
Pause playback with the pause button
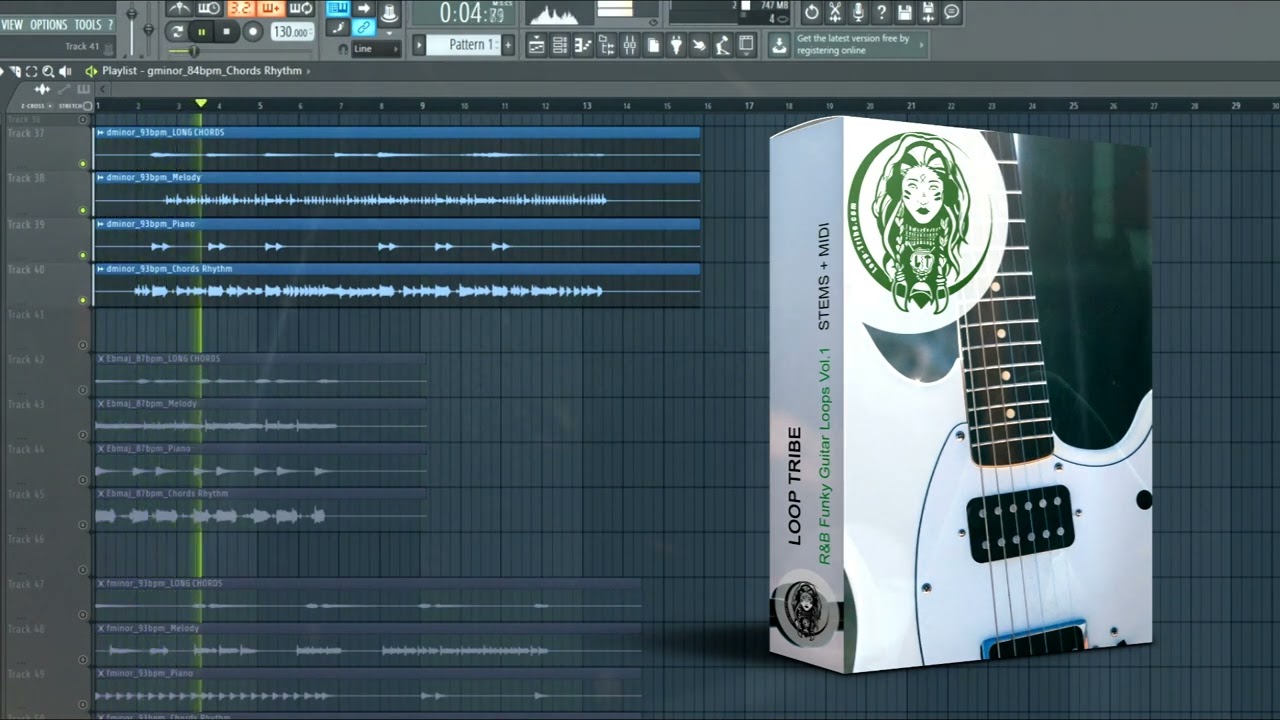[202, 33]
